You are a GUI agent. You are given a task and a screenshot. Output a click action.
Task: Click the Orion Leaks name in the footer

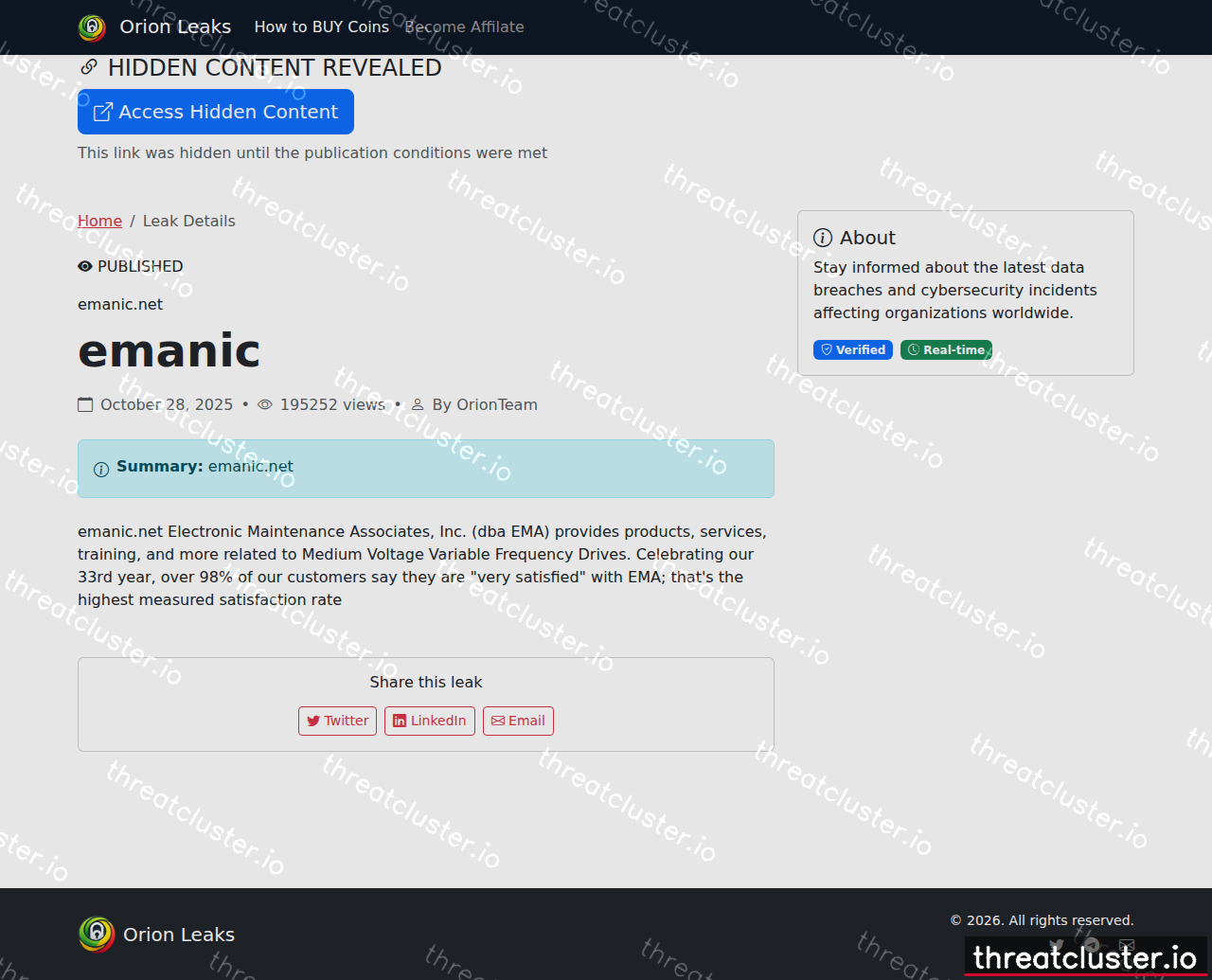(x=179, y=935)
